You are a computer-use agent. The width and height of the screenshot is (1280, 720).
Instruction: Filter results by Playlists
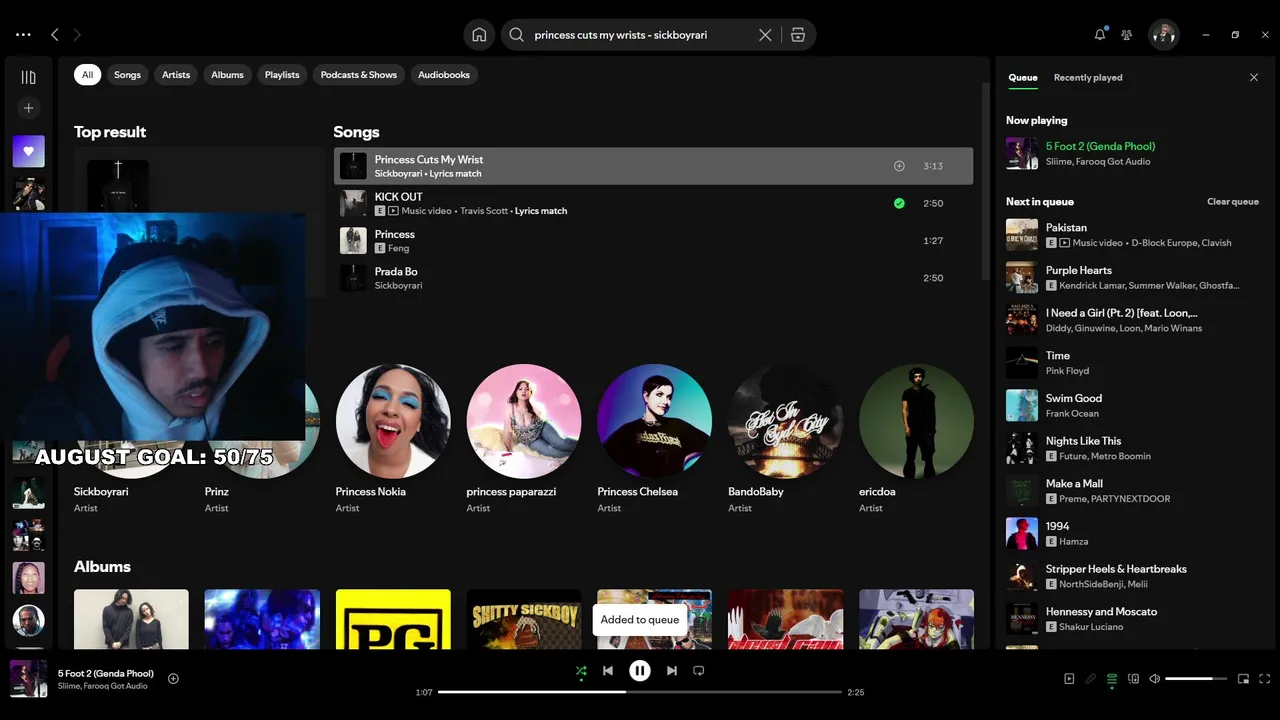[x=282, y=75]
